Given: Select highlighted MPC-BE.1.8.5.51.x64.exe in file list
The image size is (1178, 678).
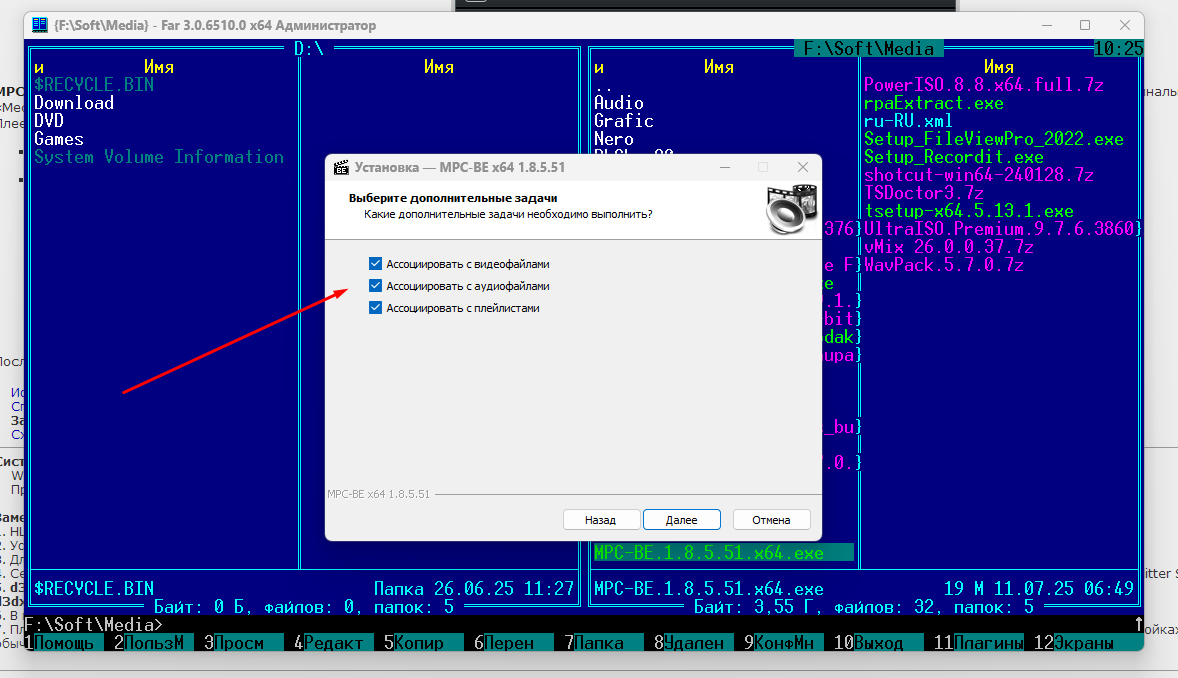Looking at the screenshot, I should pos(723,553).
